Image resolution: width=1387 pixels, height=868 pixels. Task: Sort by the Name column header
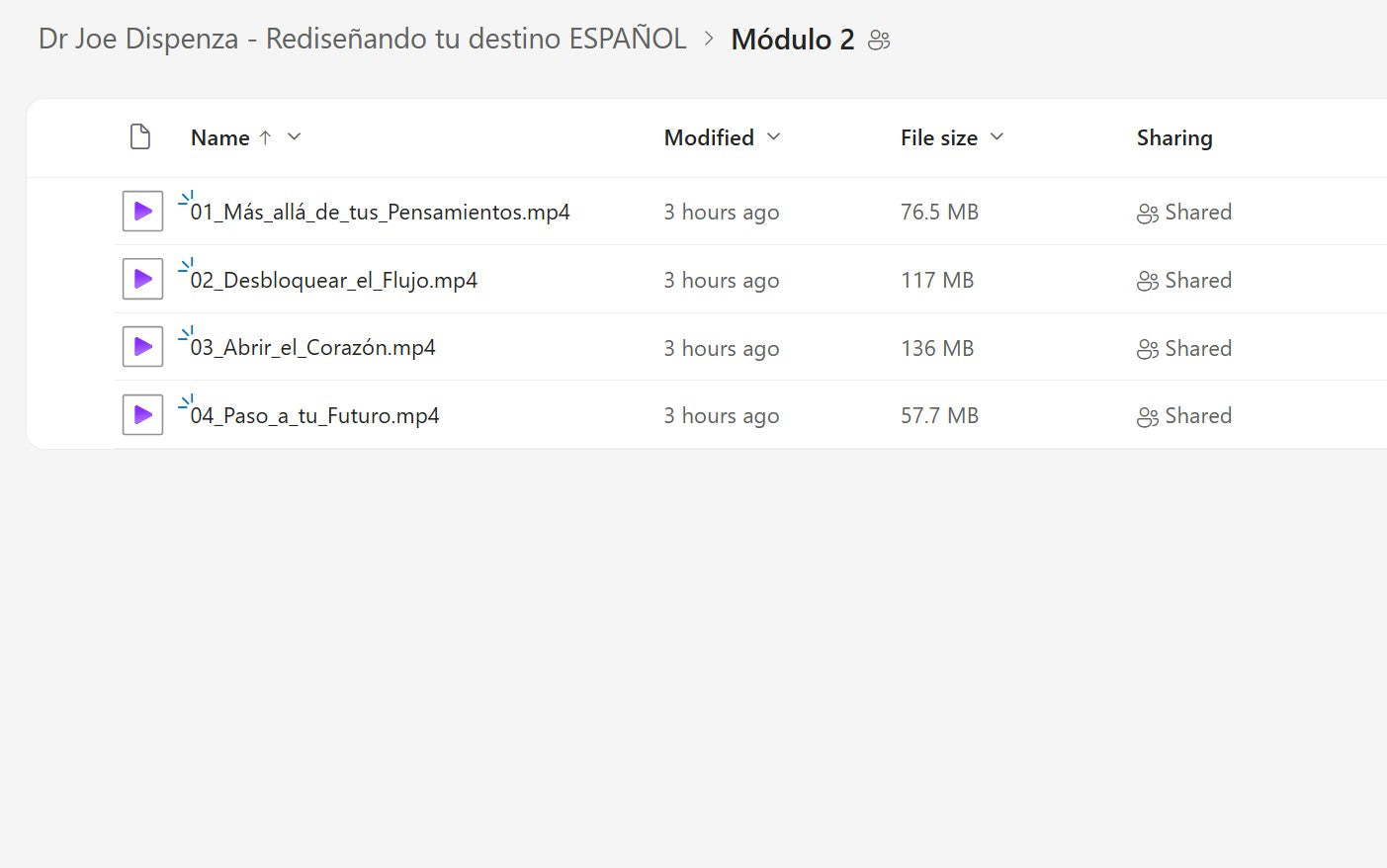pyautogui.click(x=219, y=138)
